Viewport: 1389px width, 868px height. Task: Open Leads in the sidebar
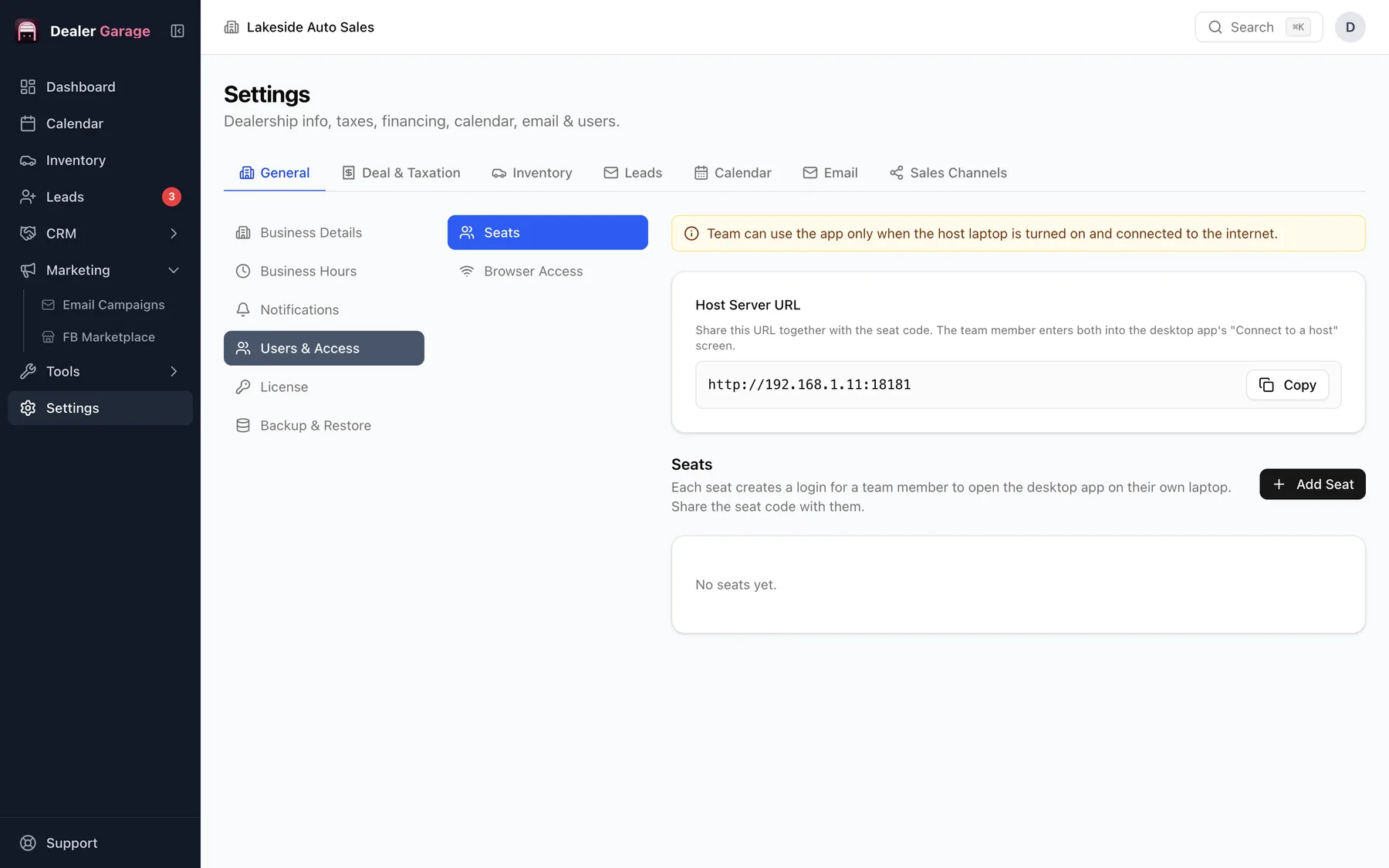coord(100,197)
